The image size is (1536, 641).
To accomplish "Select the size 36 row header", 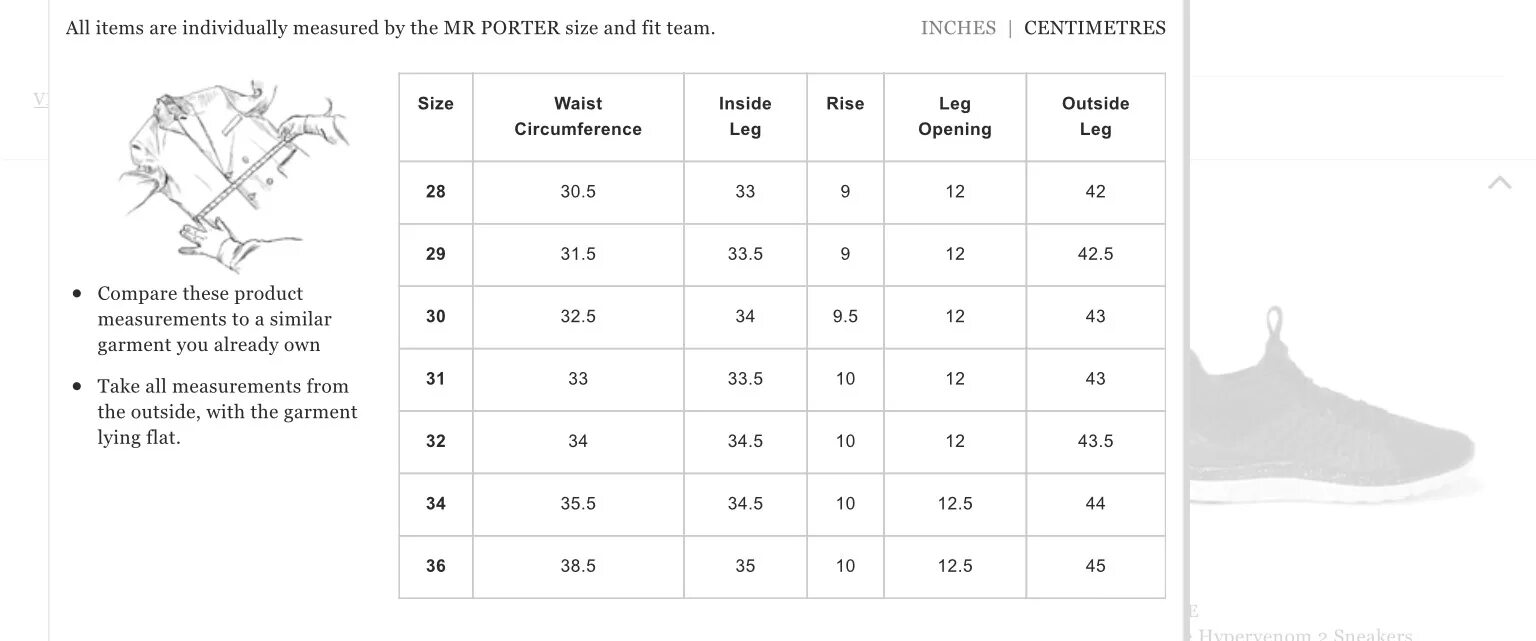I will tap(436, 566).
